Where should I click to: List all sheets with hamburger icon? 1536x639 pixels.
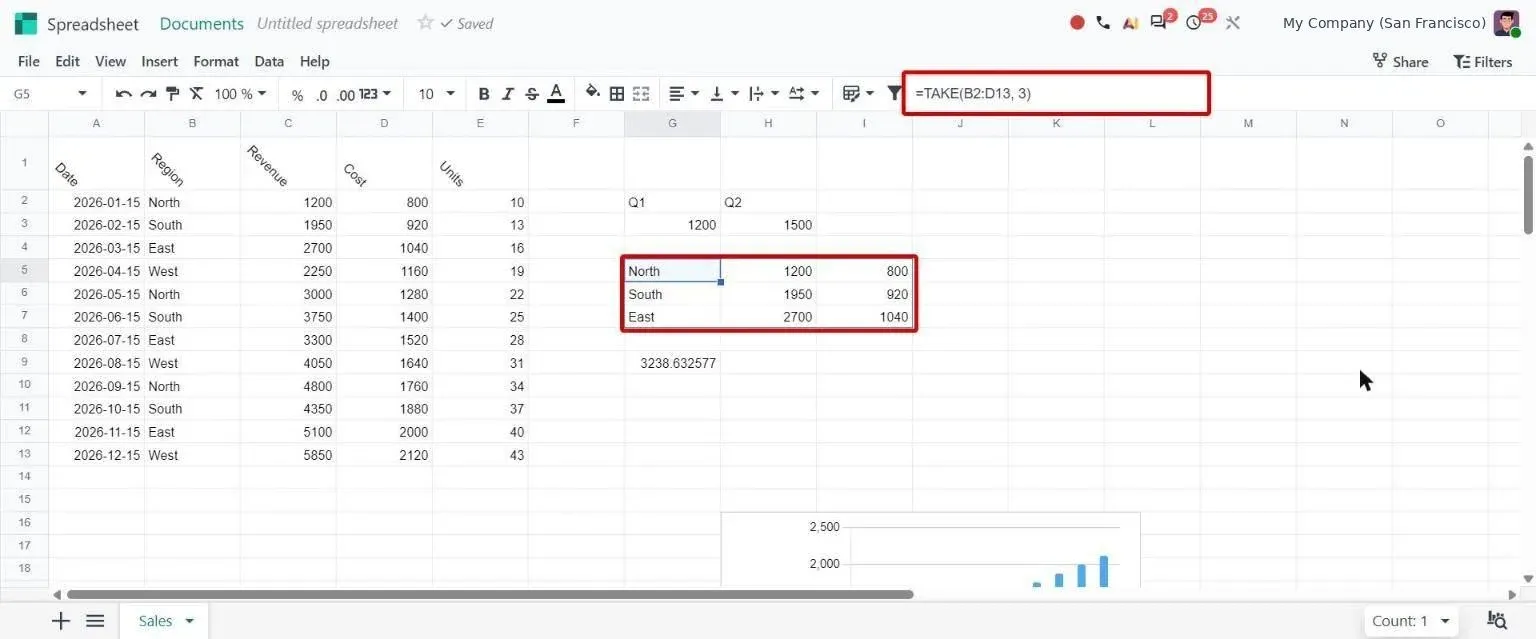95,621
